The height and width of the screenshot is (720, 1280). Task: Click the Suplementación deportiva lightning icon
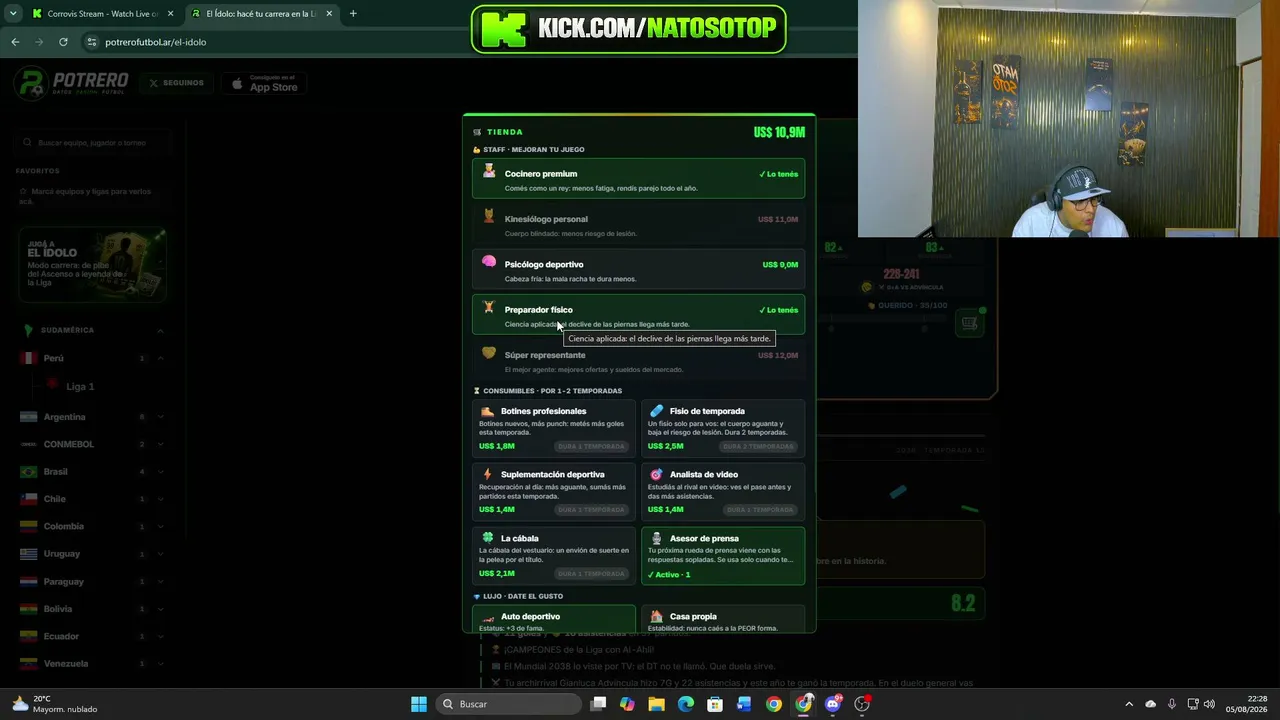(x=487, y=474)
